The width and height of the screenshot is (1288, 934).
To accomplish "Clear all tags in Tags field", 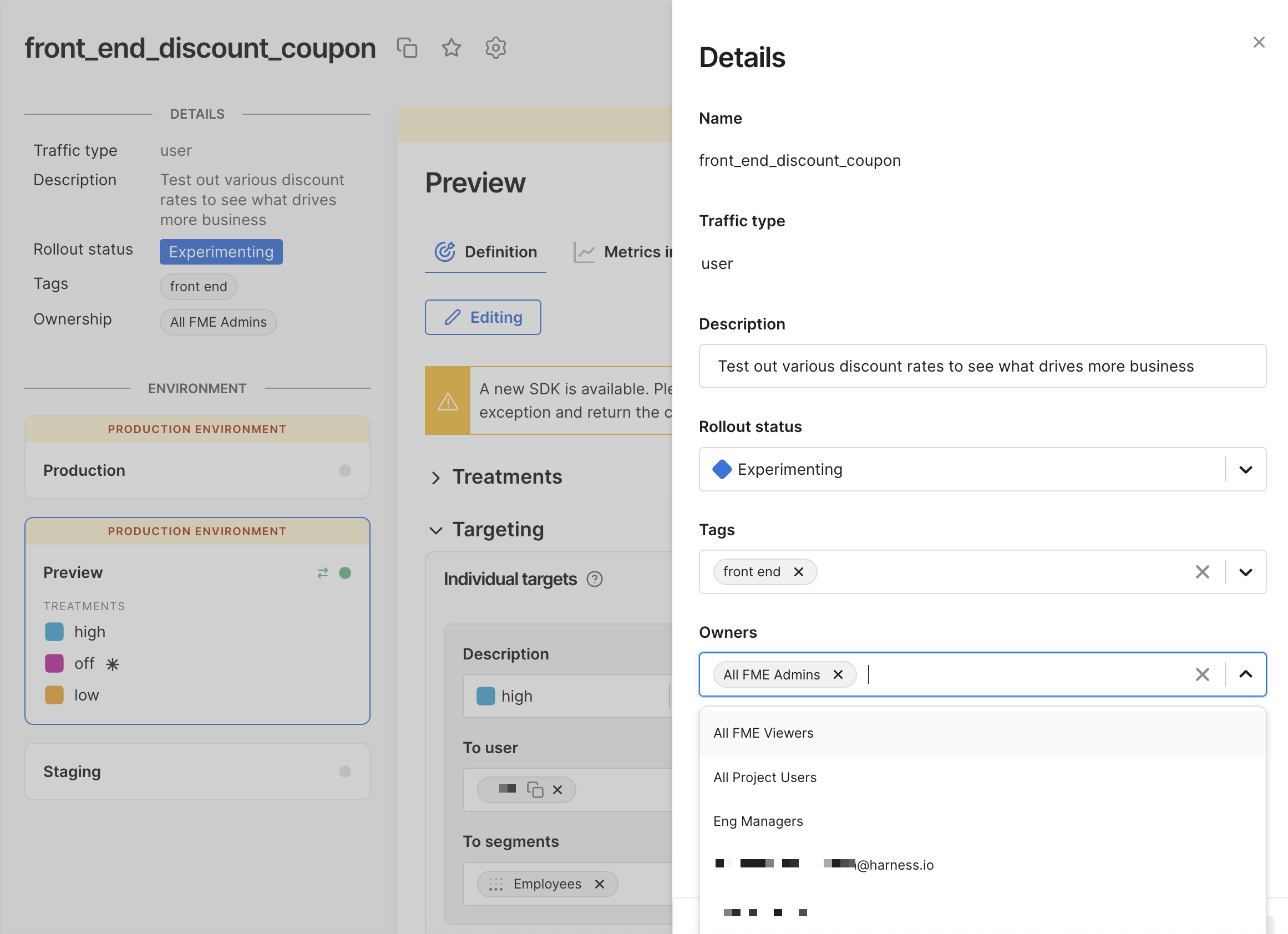I will [1201, 572].
